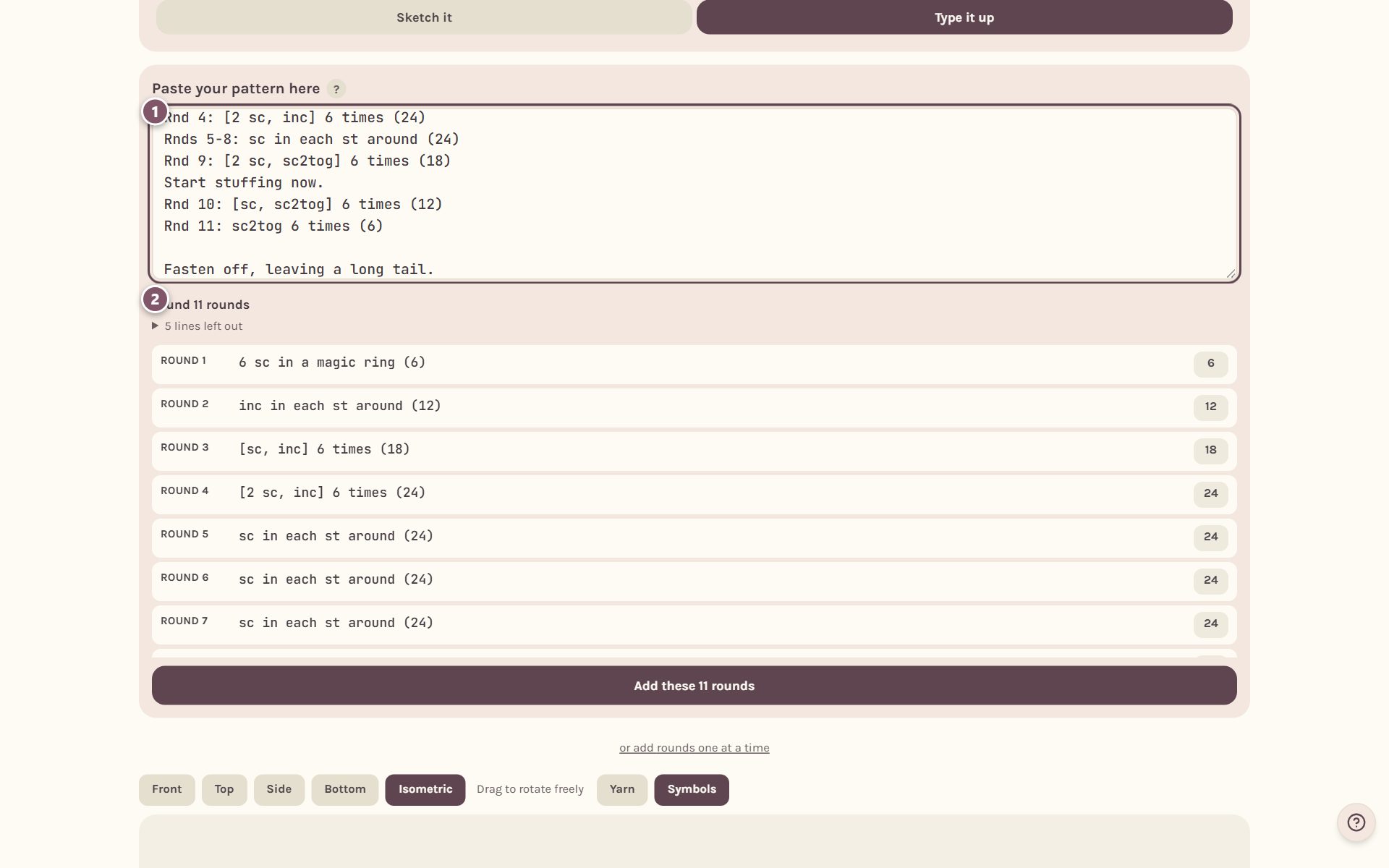
Task: Click the stitch count badge for Round 7
Action: pyautogui.click(x=1210, y=624)
